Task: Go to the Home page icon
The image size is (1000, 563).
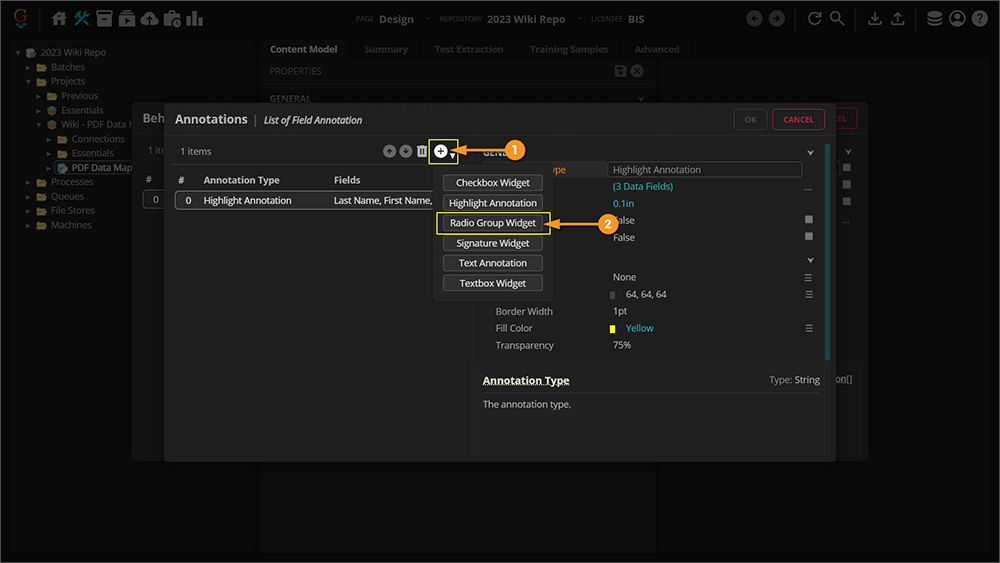Action: 59,18
